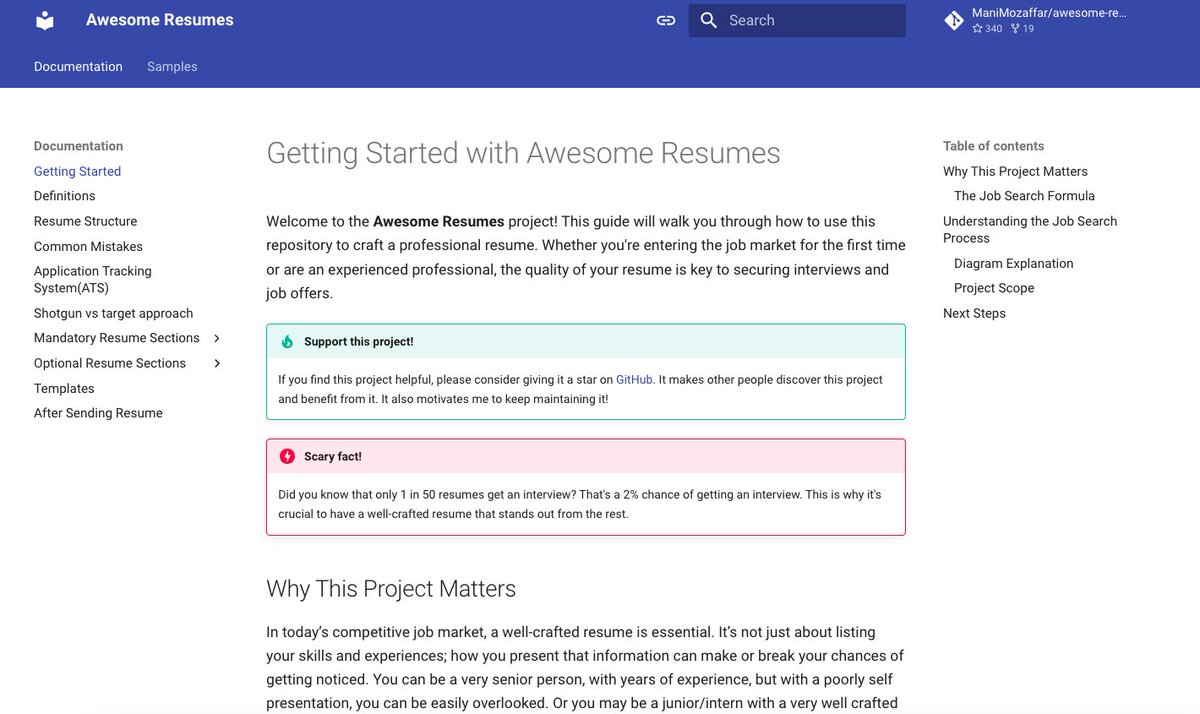Image resolution: width=1200 pixels, height=714 pixels.
Task: Click the Table of contents label
Action: click(x=993, y=146)
